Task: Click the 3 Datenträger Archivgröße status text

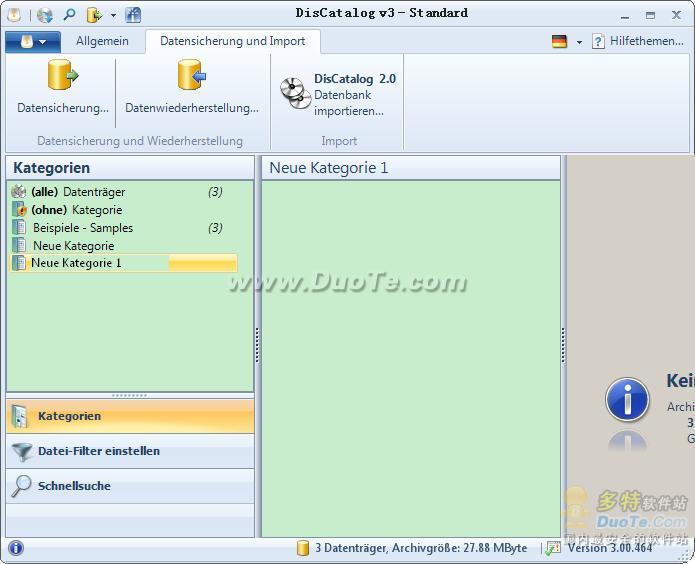Action: click(421, 548)
